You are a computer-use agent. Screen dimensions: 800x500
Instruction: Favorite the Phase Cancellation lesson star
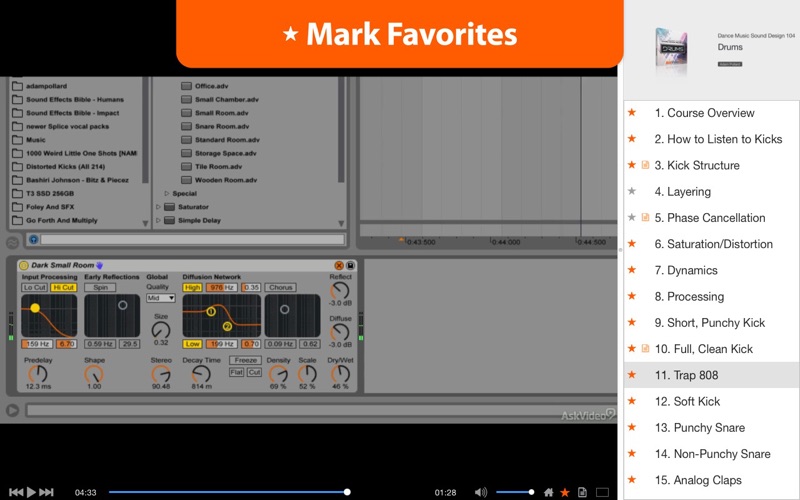(x=632, y=217)
